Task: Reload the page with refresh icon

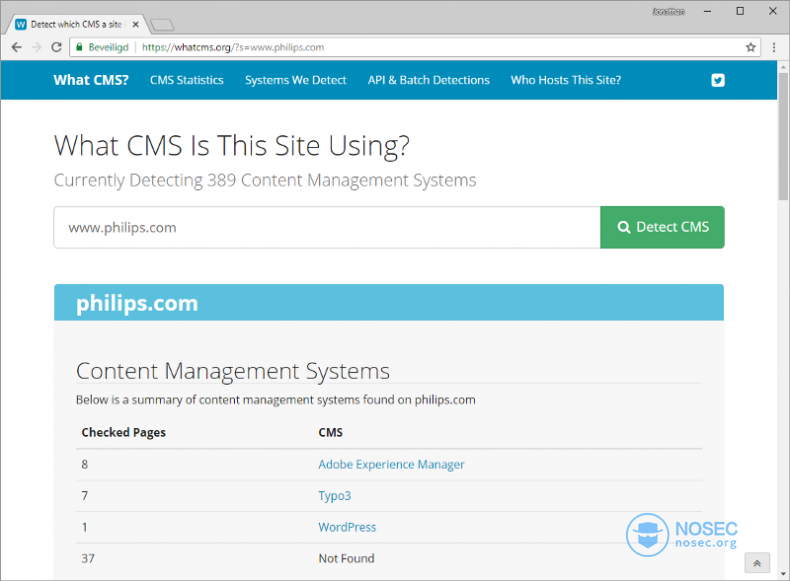Action: (56, 47)
